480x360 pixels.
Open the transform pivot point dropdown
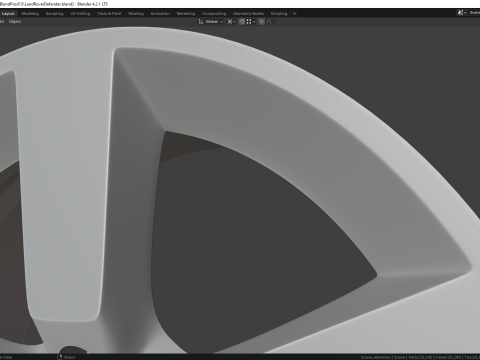click(231, 22)
